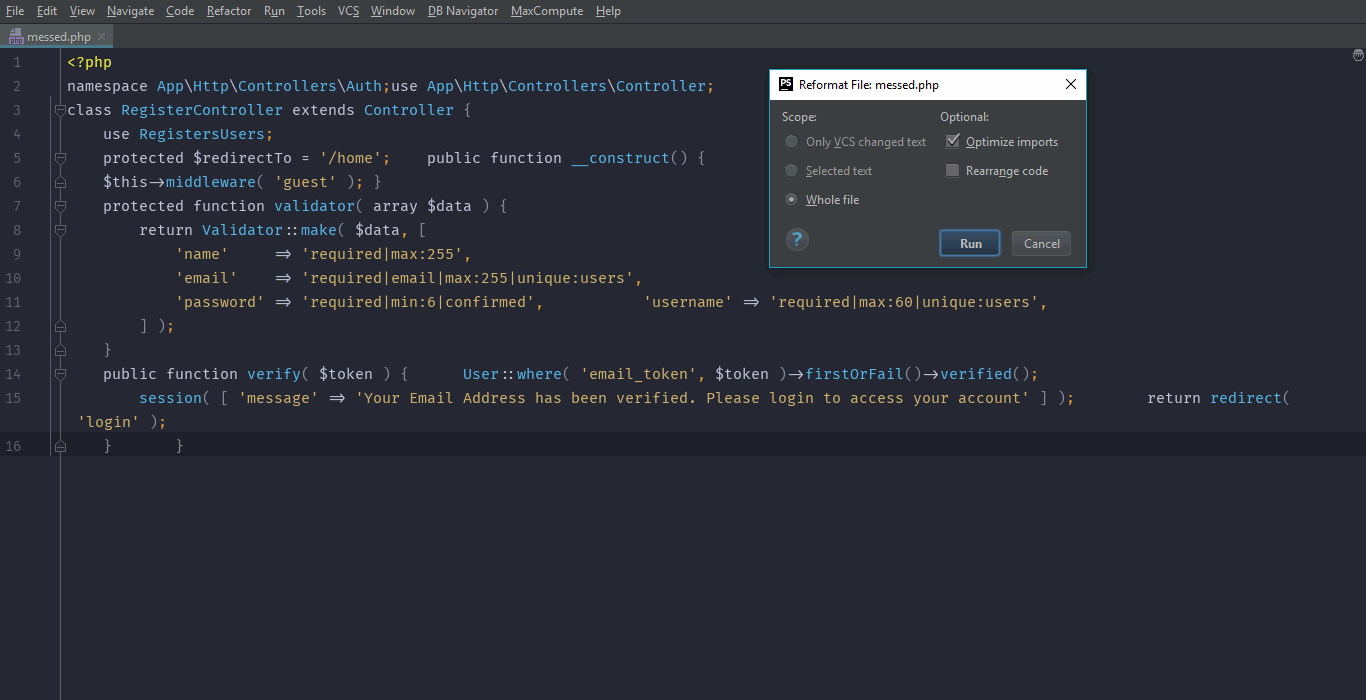1366x700 pixels.
Task: Switch to the messed.php tab
Action: (x=58, y=37)
